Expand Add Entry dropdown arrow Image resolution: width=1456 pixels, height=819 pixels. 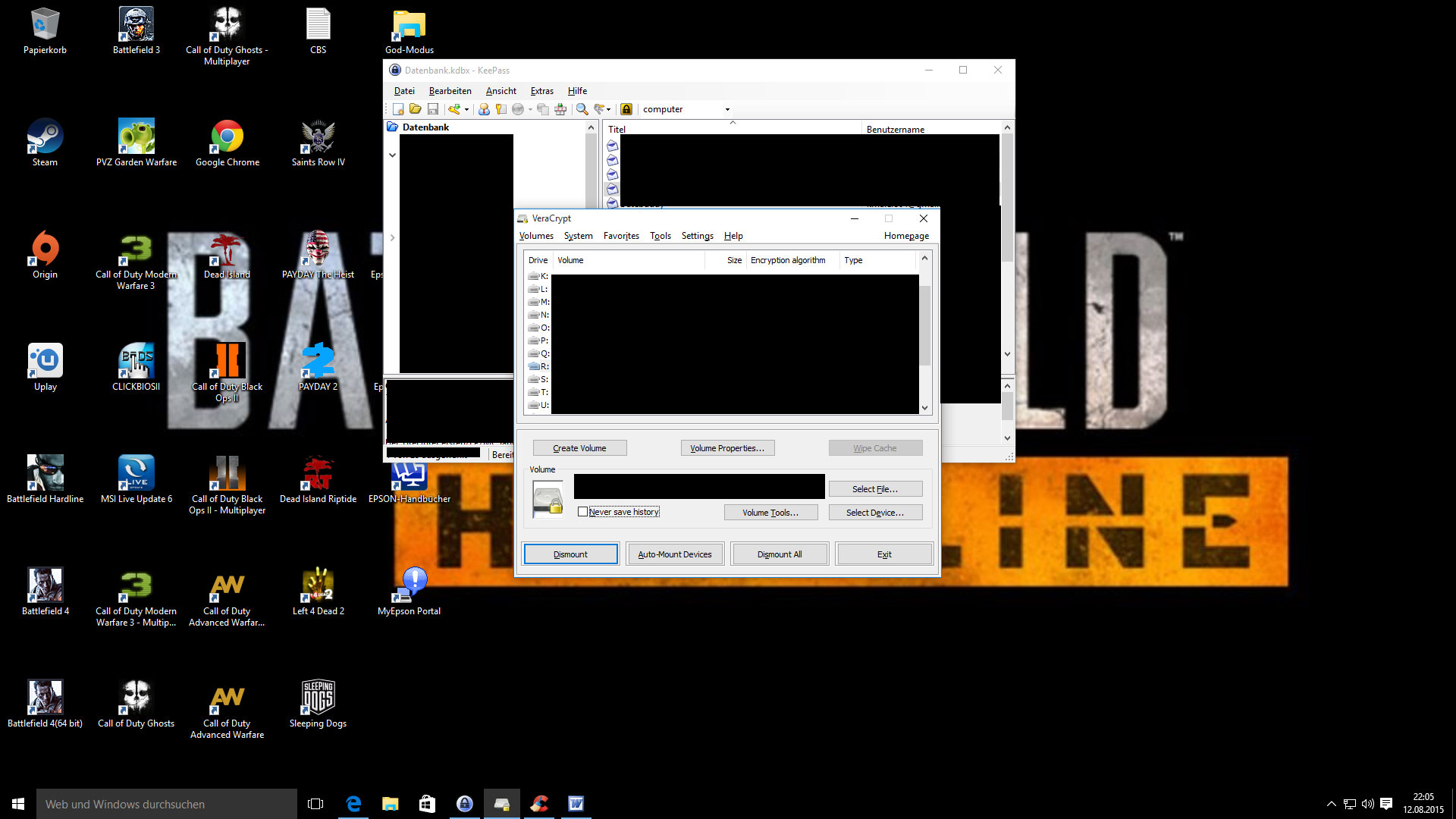click(466, 109)
